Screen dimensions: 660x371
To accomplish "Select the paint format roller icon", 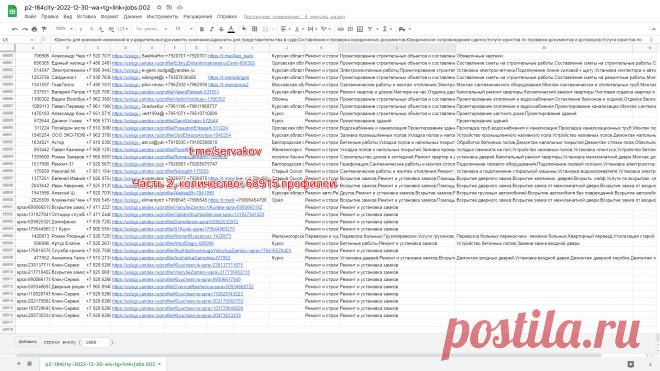I will [x=44, y=29].
